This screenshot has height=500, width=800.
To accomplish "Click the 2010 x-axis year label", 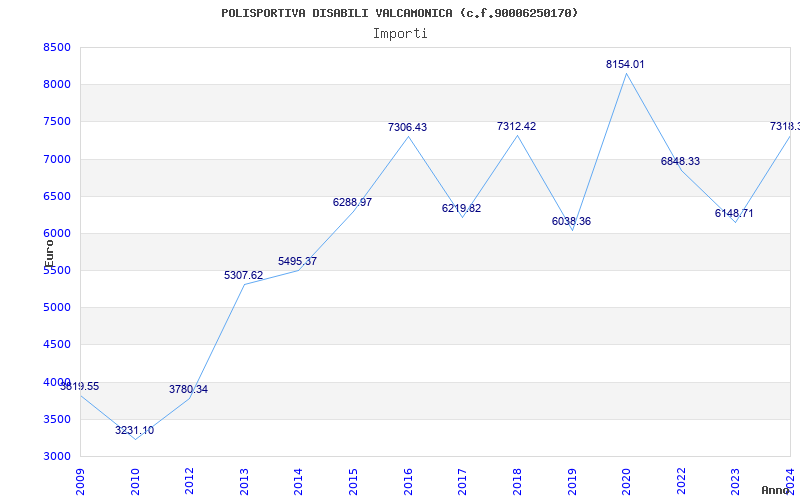I will [x=135, y=481].
